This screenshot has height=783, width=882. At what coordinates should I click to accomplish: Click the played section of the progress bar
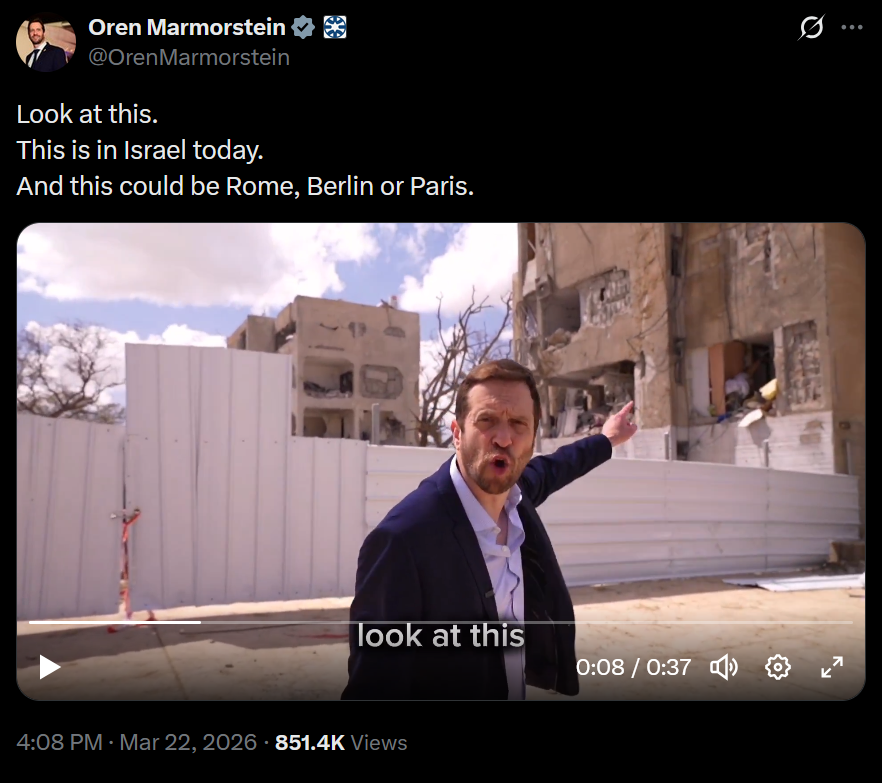(x=115, y=622)
